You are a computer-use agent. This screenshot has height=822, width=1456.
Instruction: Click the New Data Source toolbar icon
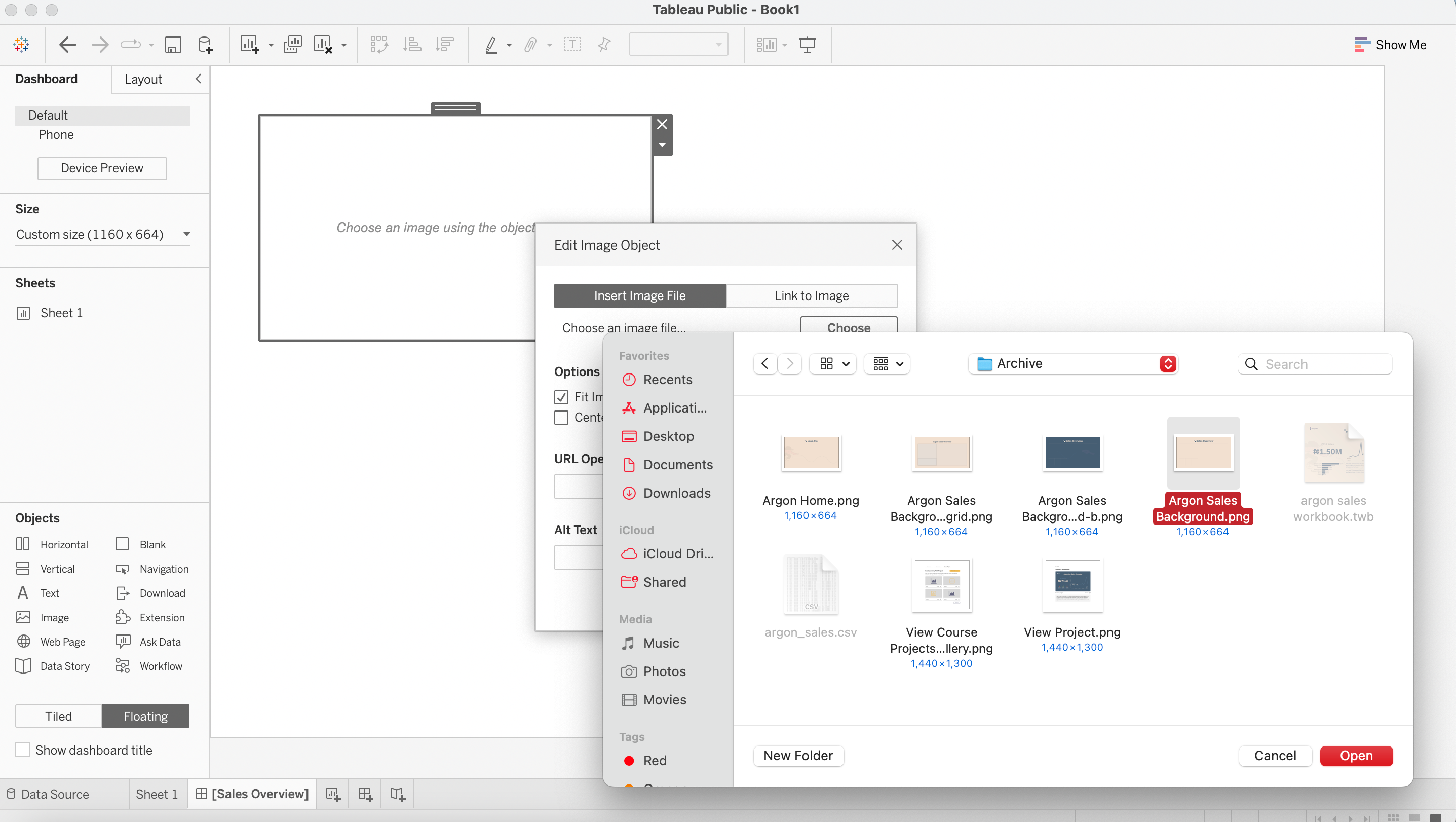(205, 45)
